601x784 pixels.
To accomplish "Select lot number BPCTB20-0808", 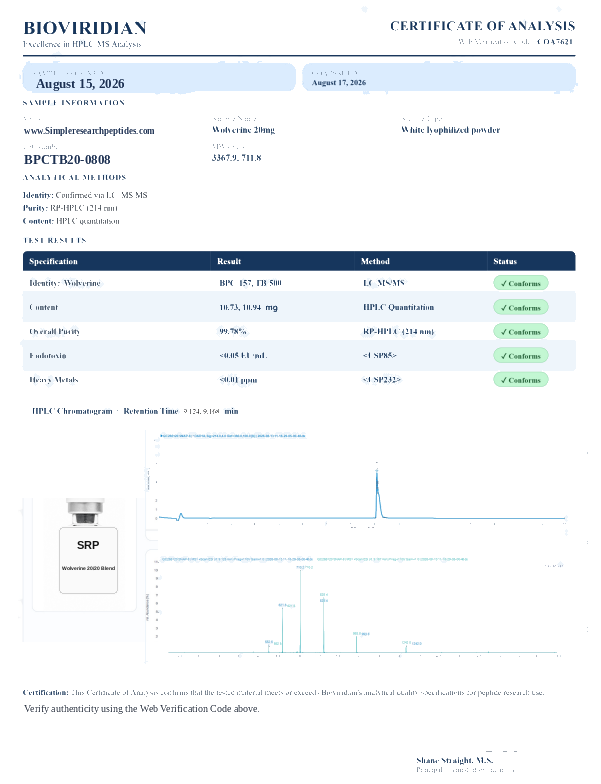I will click(x=67, y=160).
